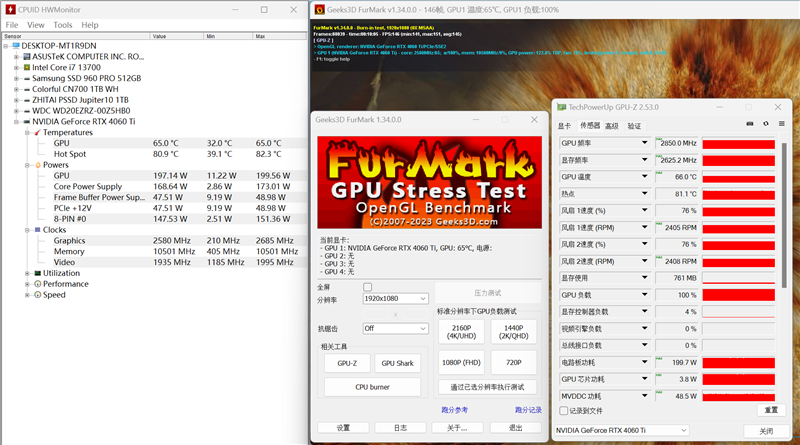The height and width of the screenshot is (445, 800).
Task: Click the Value column header in HWMonitor
Action: pos(177,36)
